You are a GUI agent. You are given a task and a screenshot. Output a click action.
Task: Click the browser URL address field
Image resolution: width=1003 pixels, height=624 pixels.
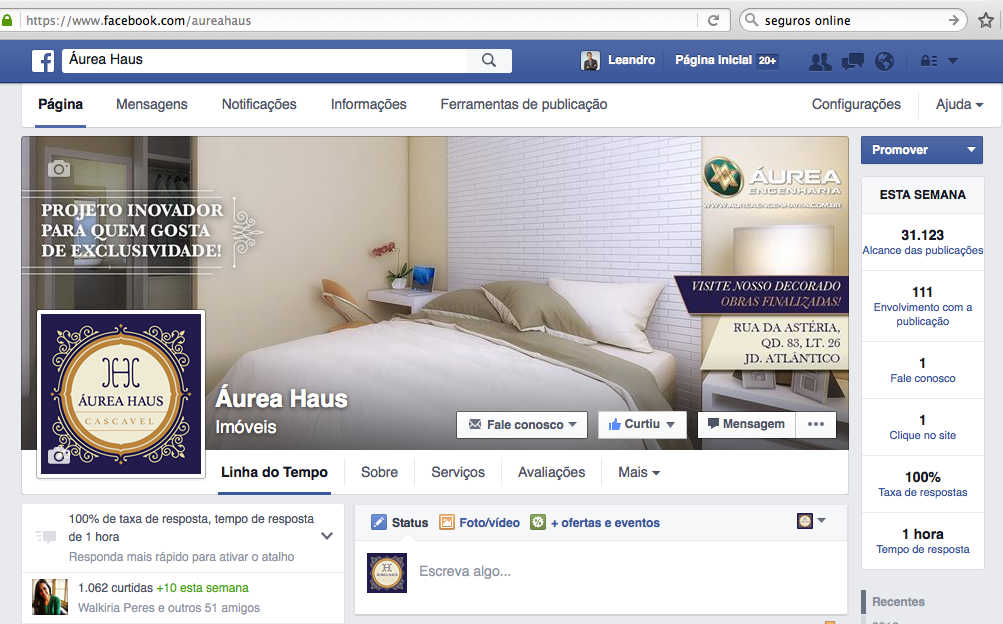(x=358, y=20)
